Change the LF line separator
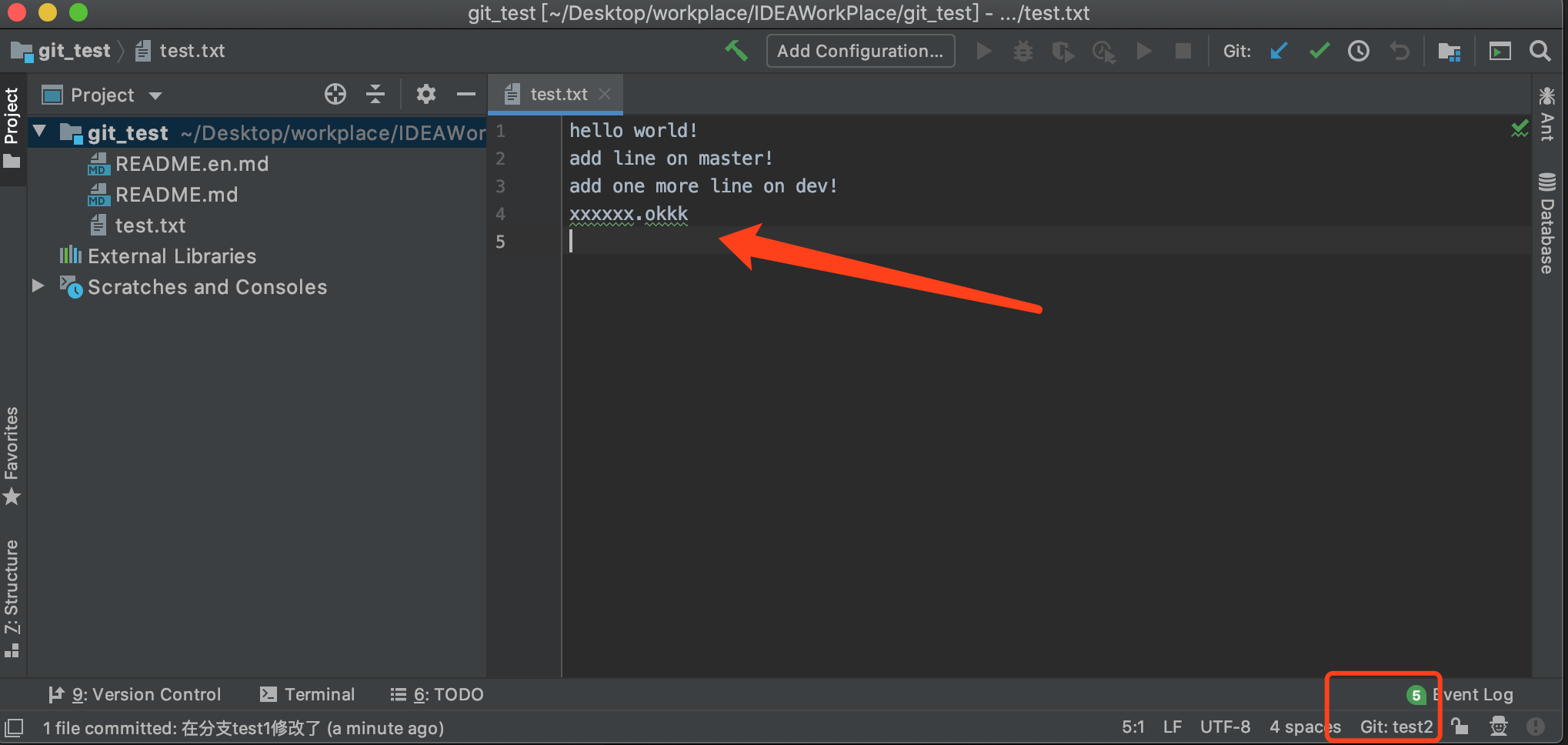This screenshot has height=745, width=1568. click(1173, 727)
